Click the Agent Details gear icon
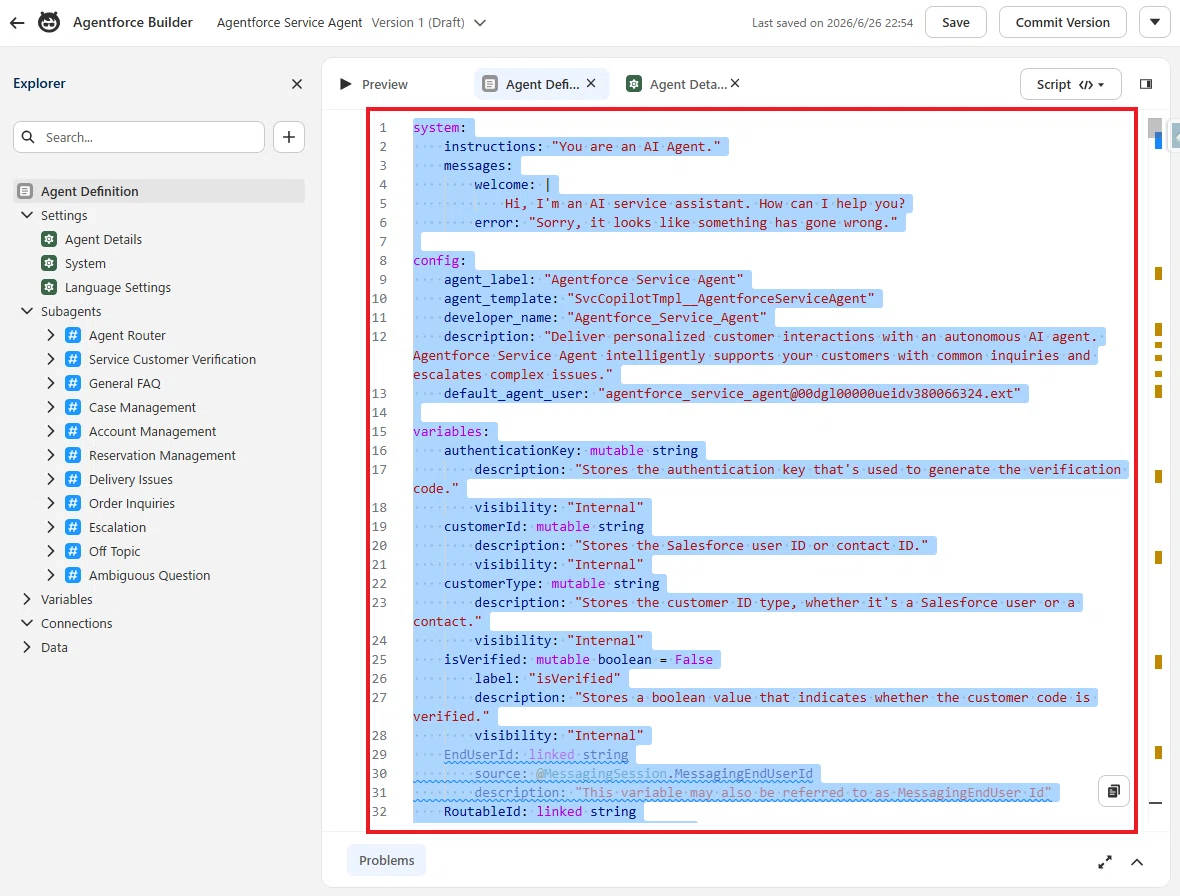The width and height of the screenshot is (1180, 896). point(49,239)
